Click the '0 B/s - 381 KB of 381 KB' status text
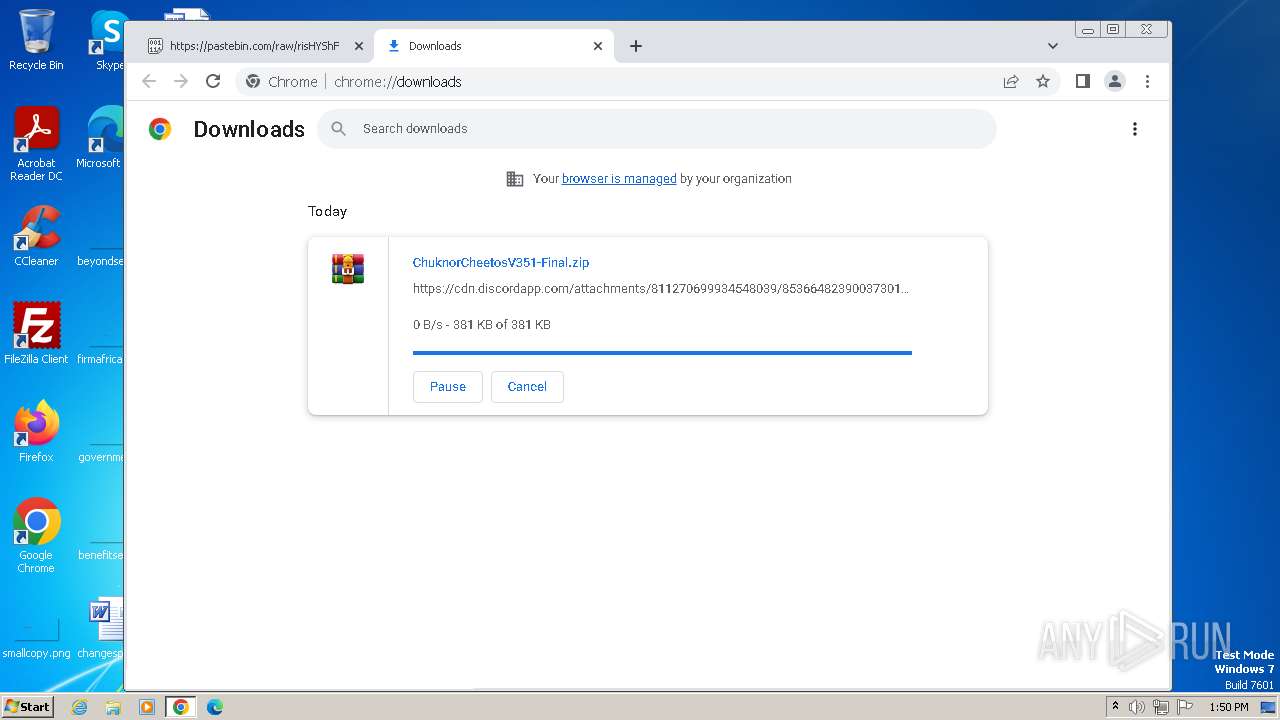 tap(482, 325)
